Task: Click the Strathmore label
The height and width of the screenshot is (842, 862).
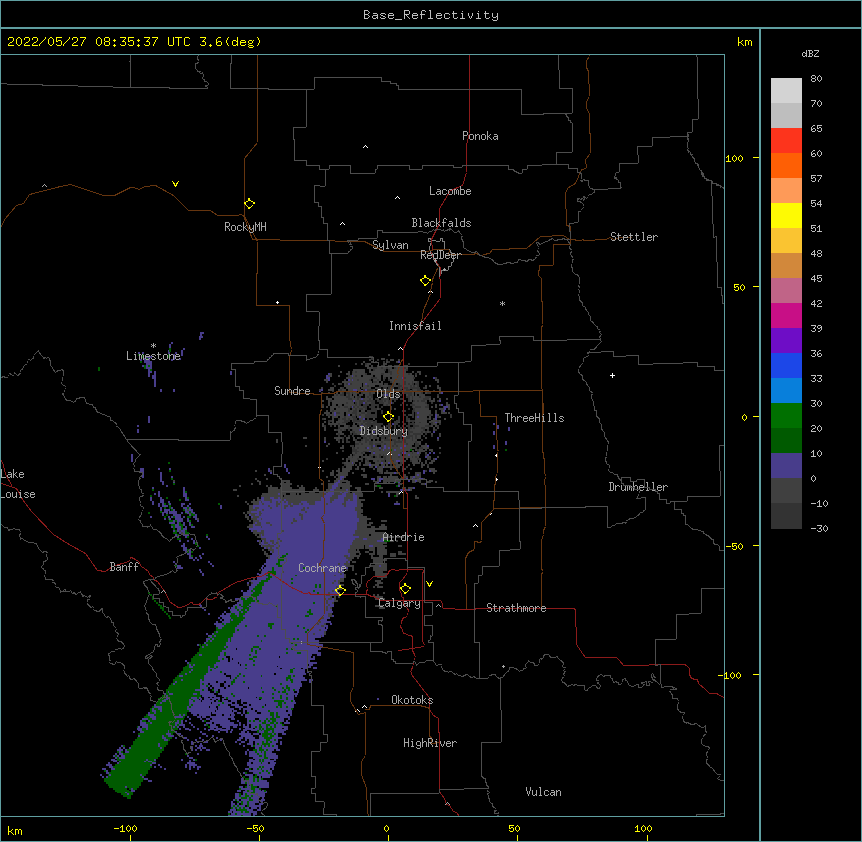Action: pyautogui.click(x=516, y=608)
